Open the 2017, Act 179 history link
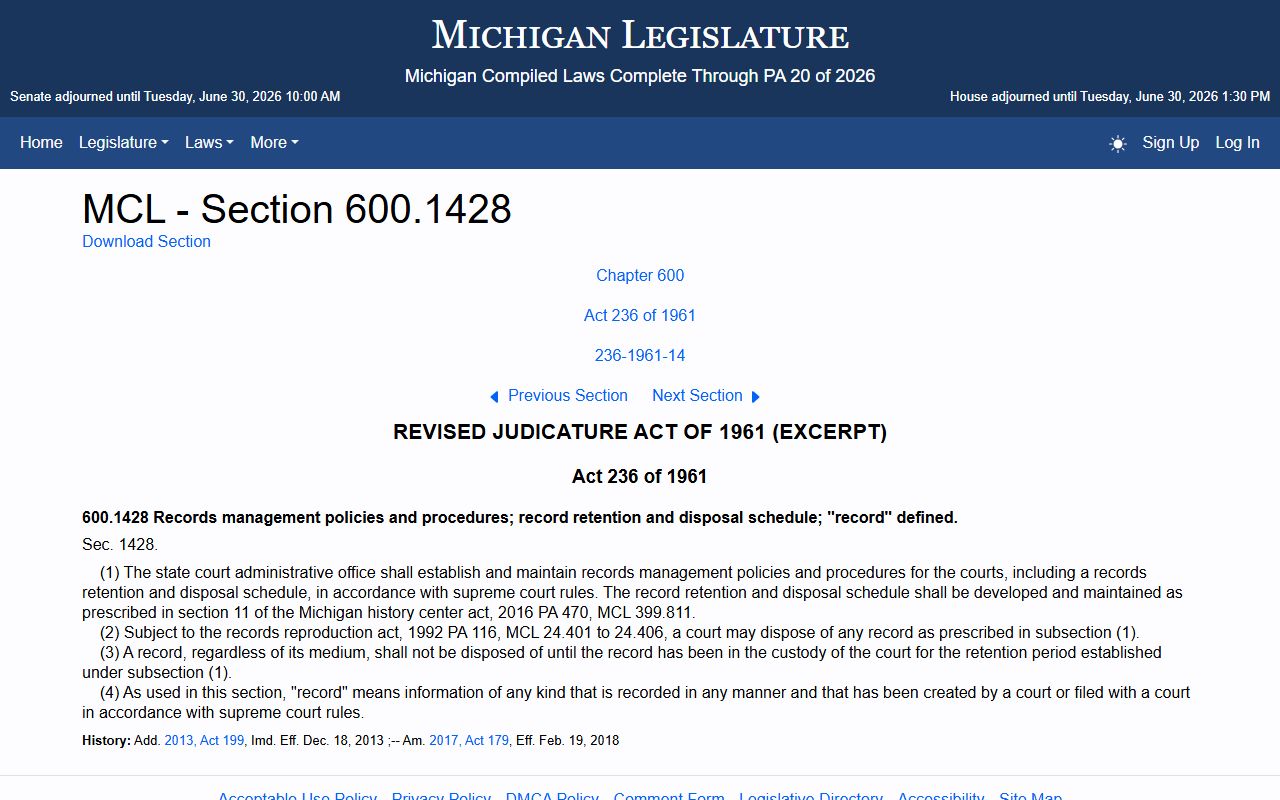This screenshot has height=800, width=1280. (x=469, y=741)
